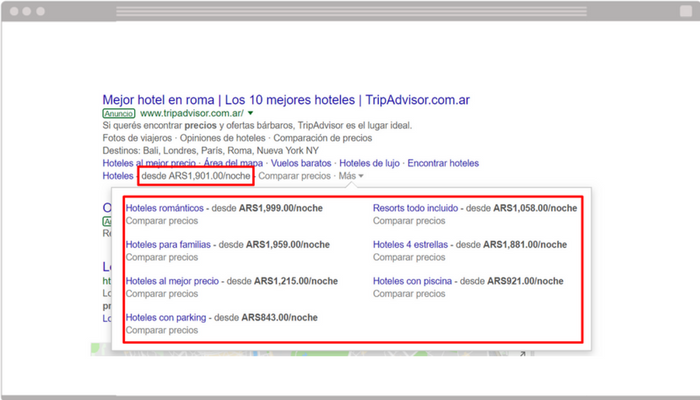
Task: Open 'Hoteles con piscina' in the popup
Action: coord(412,281)
